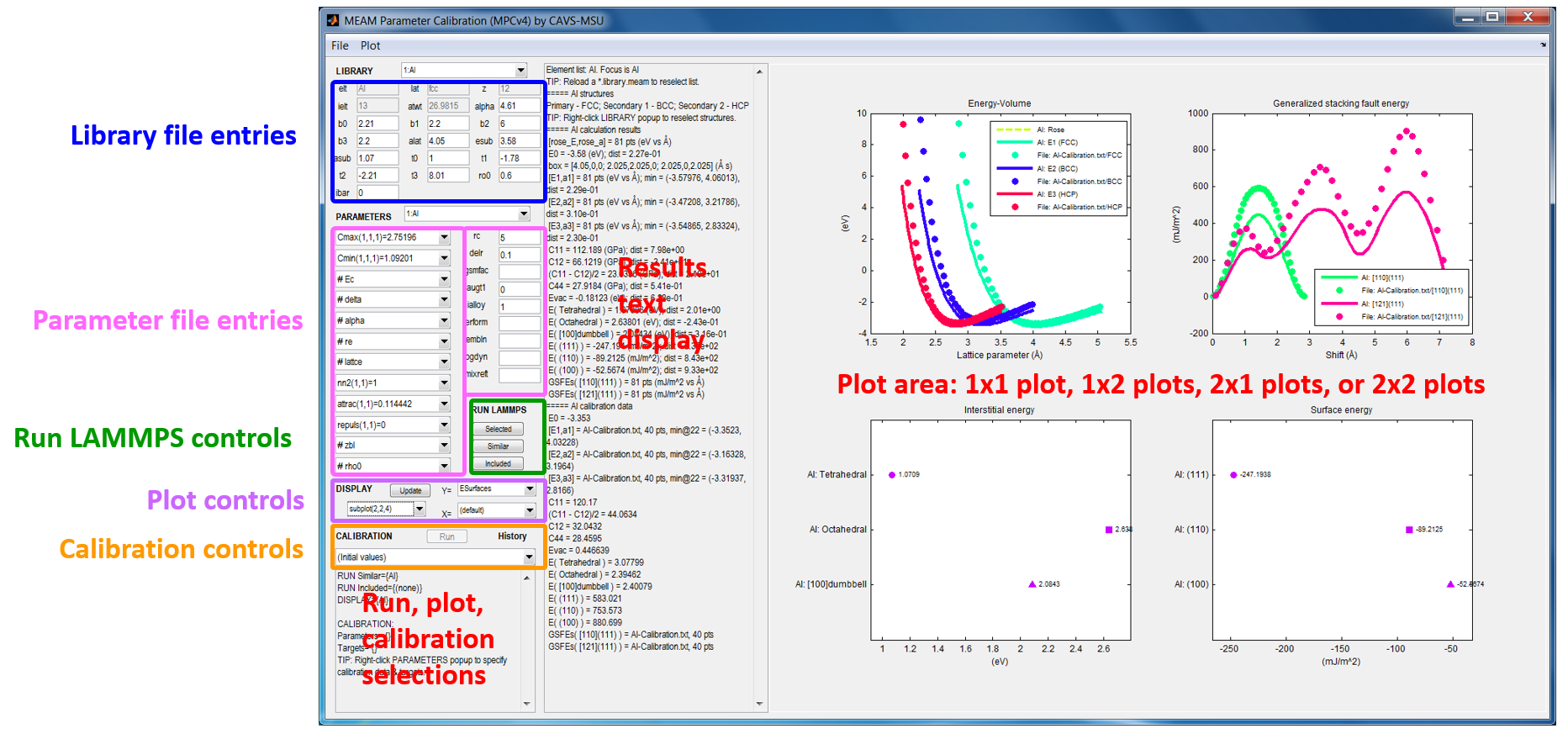Click the MATLAB icon in the title bar
Screen dimensions: 1568x739
coord(333,20)
